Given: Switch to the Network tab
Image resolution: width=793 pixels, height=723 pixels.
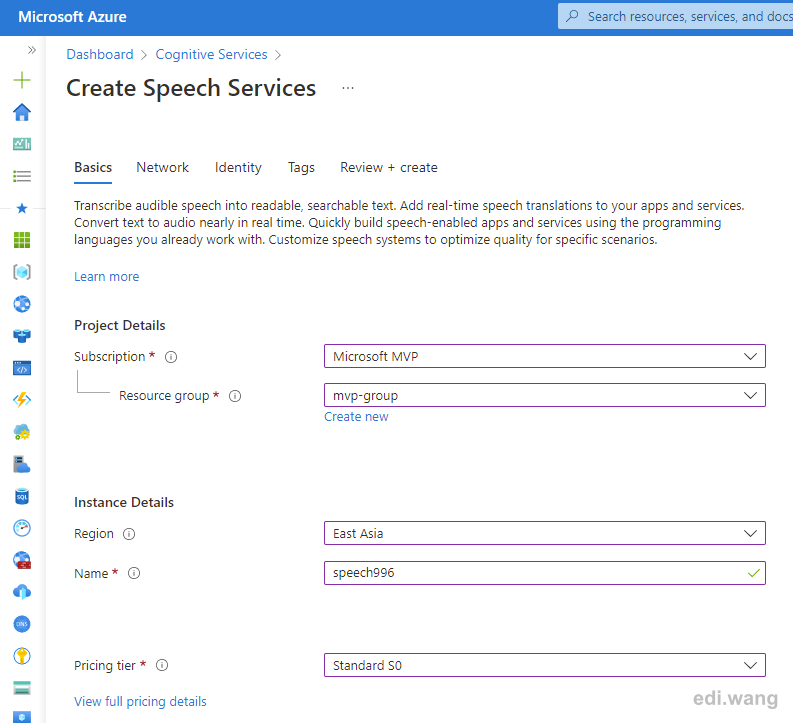Looking at the screenshot, I should [x=162, y=167].
